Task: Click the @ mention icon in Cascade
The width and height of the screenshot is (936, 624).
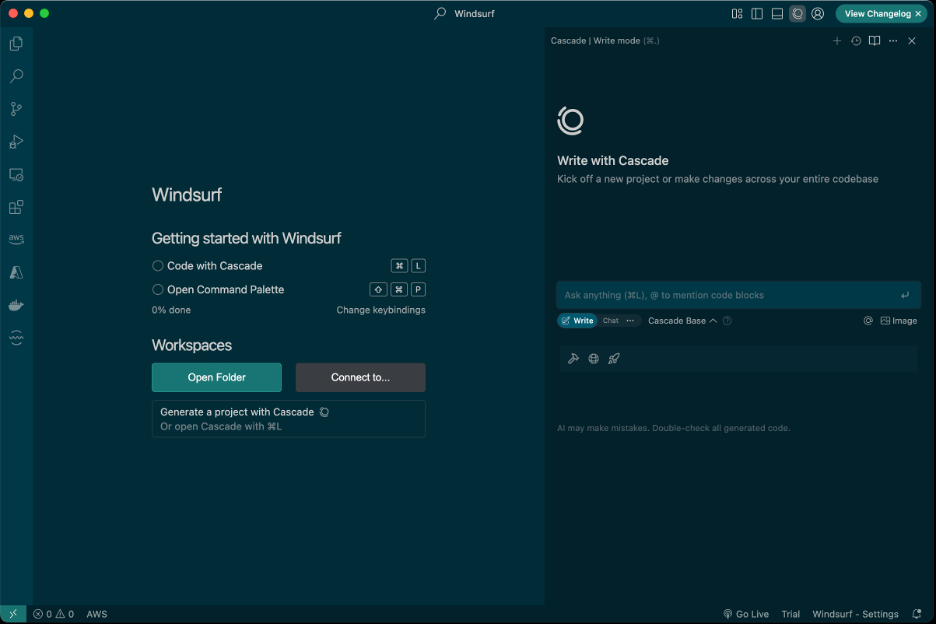Action: coord(868,321)
